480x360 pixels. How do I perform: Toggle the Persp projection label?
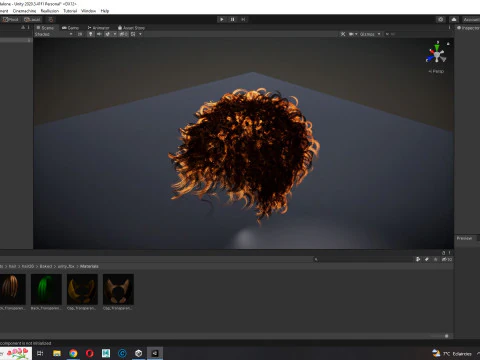436,71
